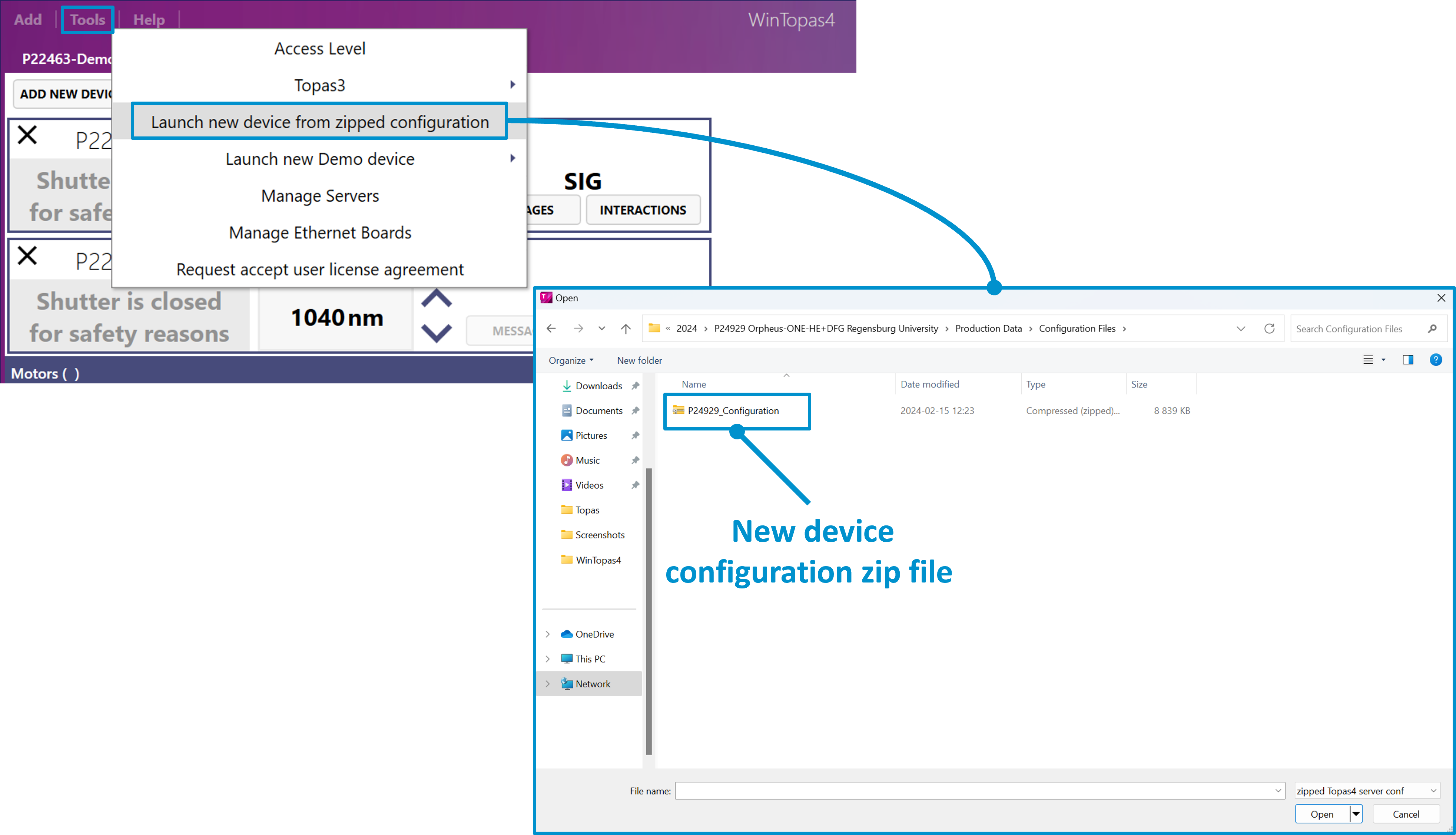Image resolution: width=1456 pixels, height=835 pixels.
Task: Close the second P22 device with X
Action: point(27,256)
